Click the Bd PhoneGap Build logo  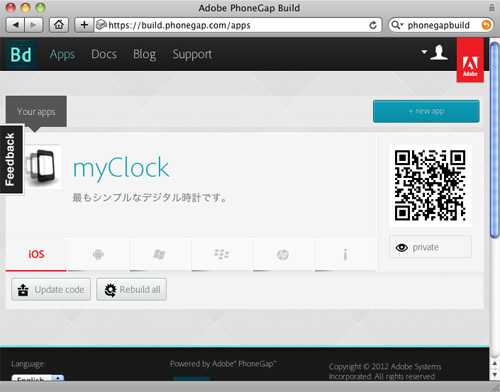21,54
